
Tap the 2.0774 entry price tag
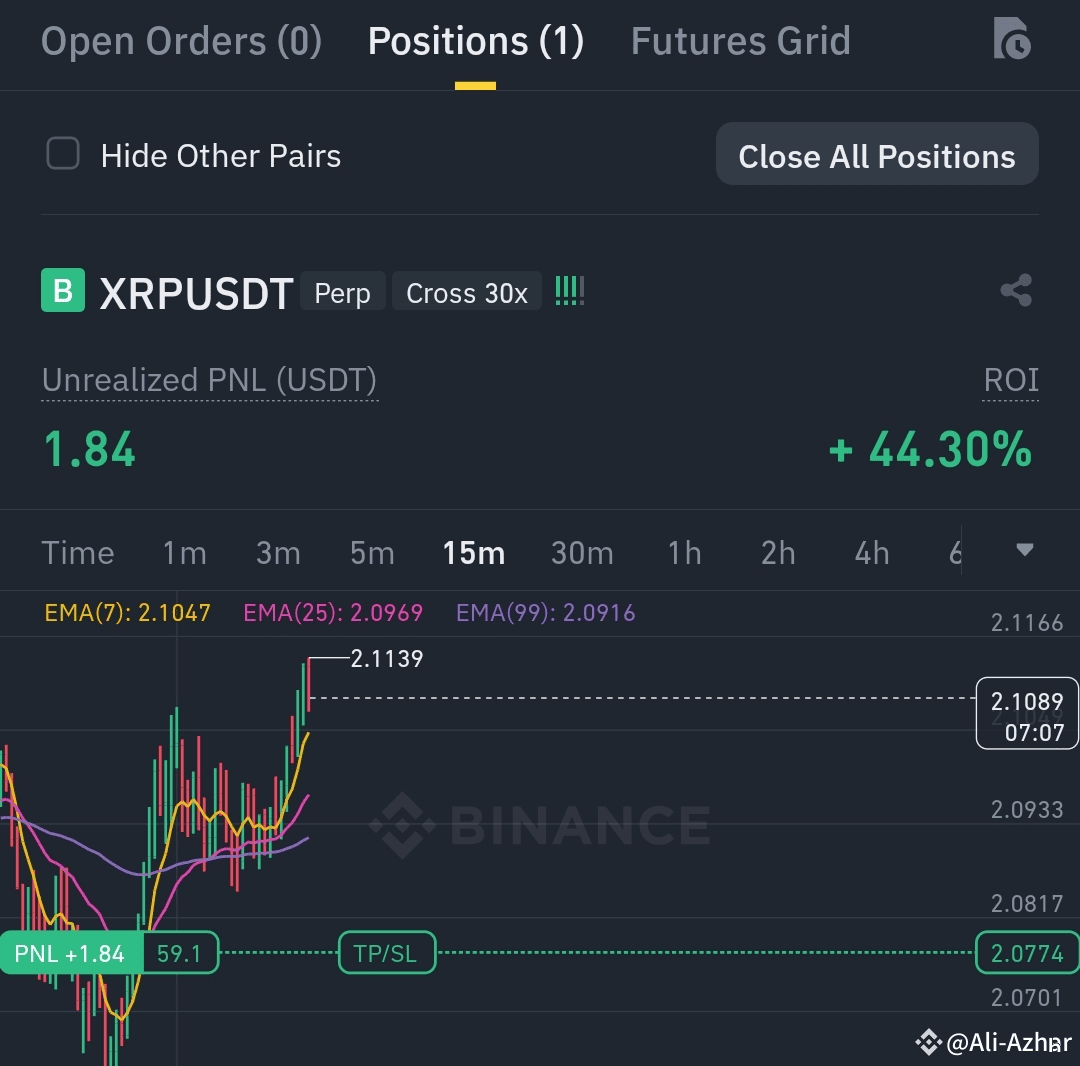1027,953
